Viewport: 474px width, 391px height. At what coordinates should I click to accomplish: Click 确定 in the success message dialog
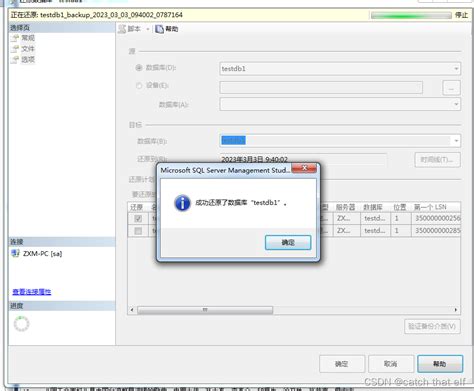coord(288,242)
